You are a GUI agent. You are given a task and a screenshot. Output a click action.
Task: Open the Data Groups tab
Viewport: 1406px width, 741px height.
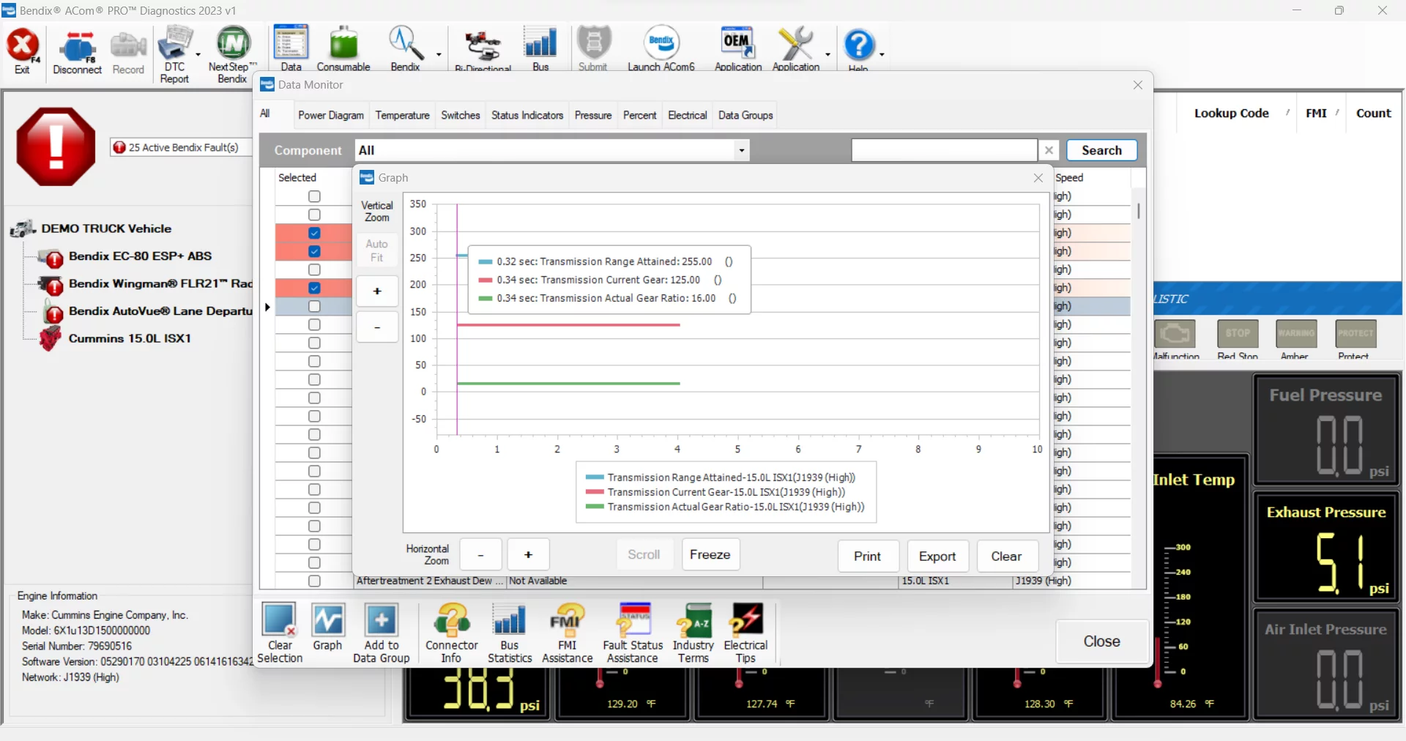point(745,115)
